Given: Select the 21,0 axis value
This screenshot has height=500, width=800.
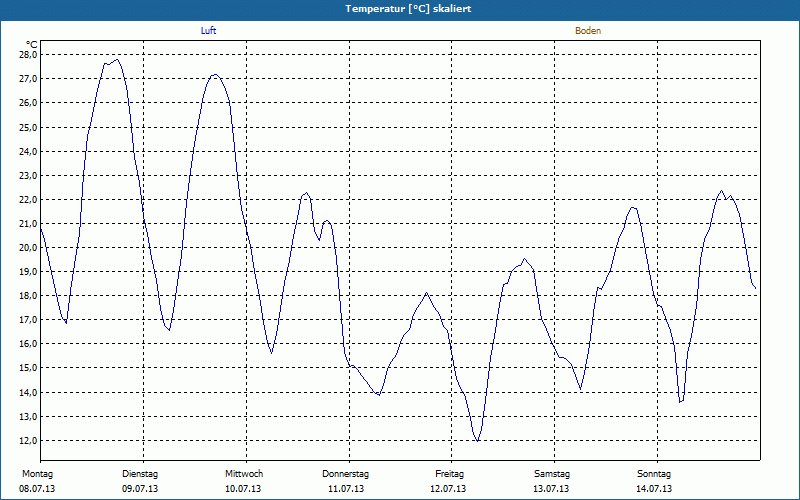Looking at the screenshot, I should click(x=28, y=223).
